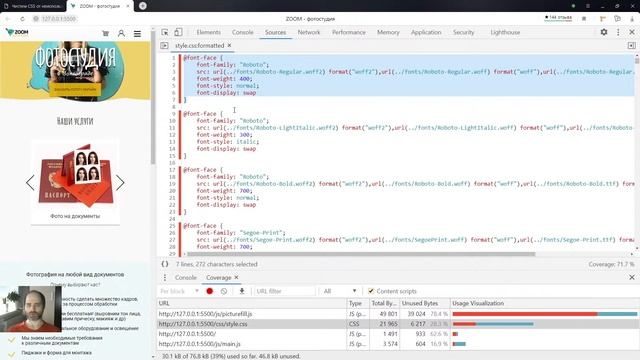Screen dimensions: 640x360
Task: Open the hamburger menu on ZOOM site
Action: 137,34
